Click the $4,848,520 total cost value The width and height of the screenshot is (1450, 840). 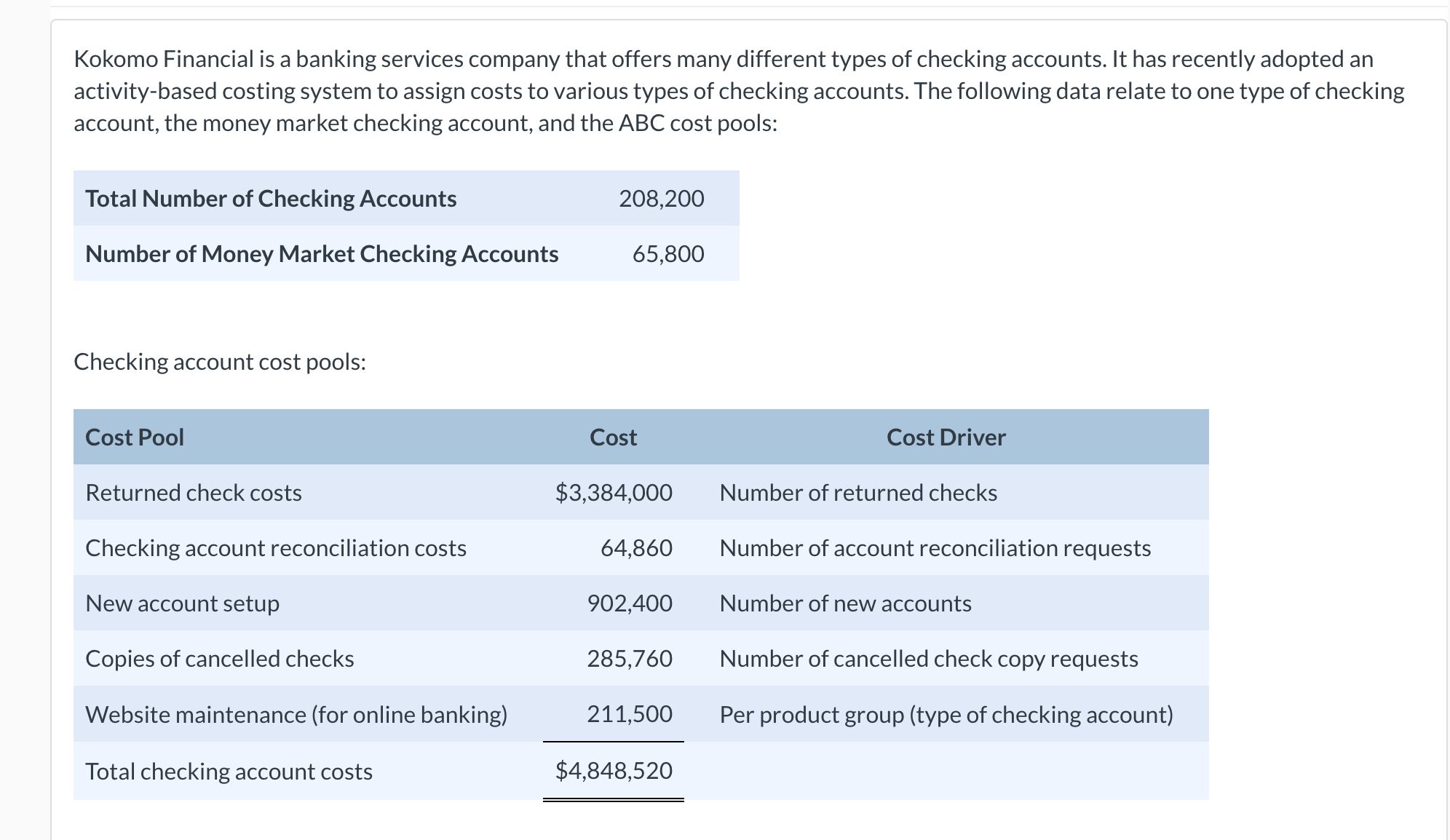tap(614, 771)
